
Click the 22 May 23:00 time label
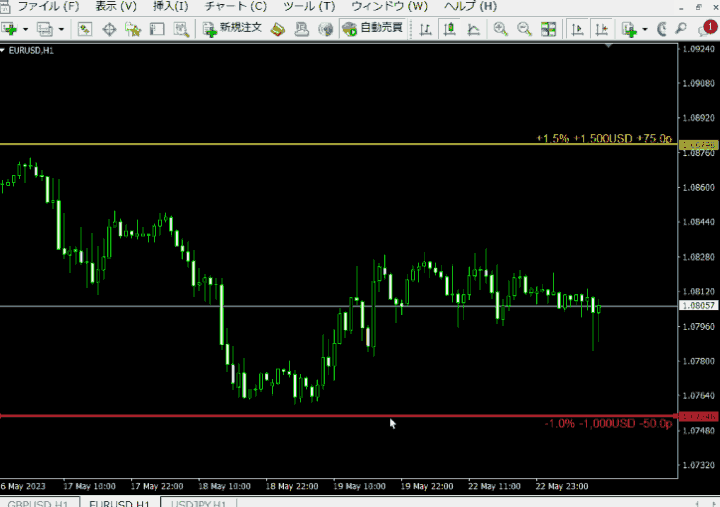tap(562, 486)
